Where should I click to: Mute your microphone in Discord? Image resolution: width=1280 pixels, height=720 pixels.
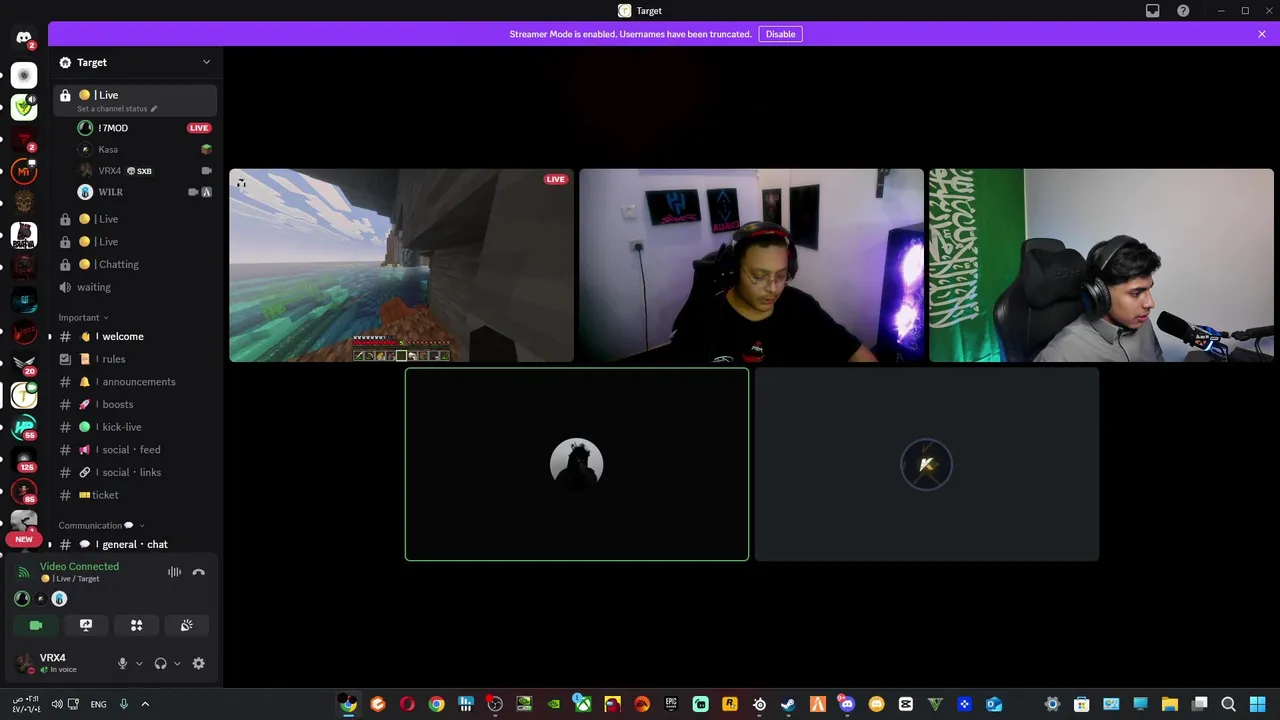[123, 663]
